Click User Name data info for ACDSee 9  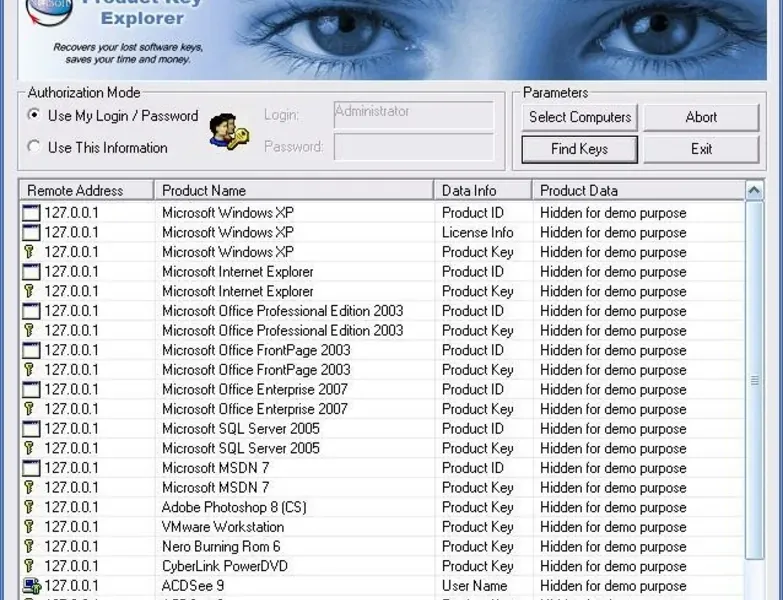pos(474,586)
